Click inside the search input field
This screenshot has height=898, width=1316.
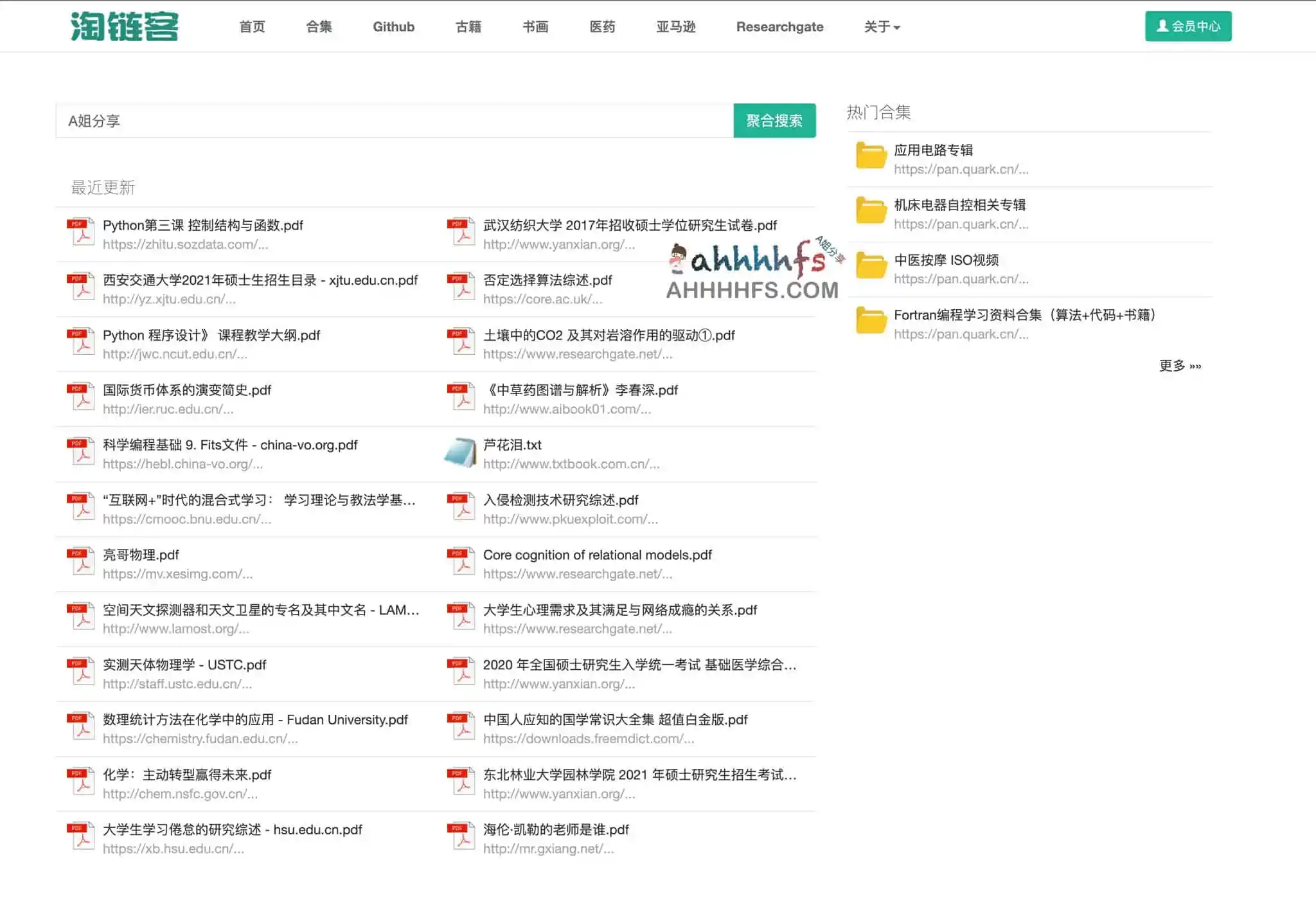click(x=386, y=120)
